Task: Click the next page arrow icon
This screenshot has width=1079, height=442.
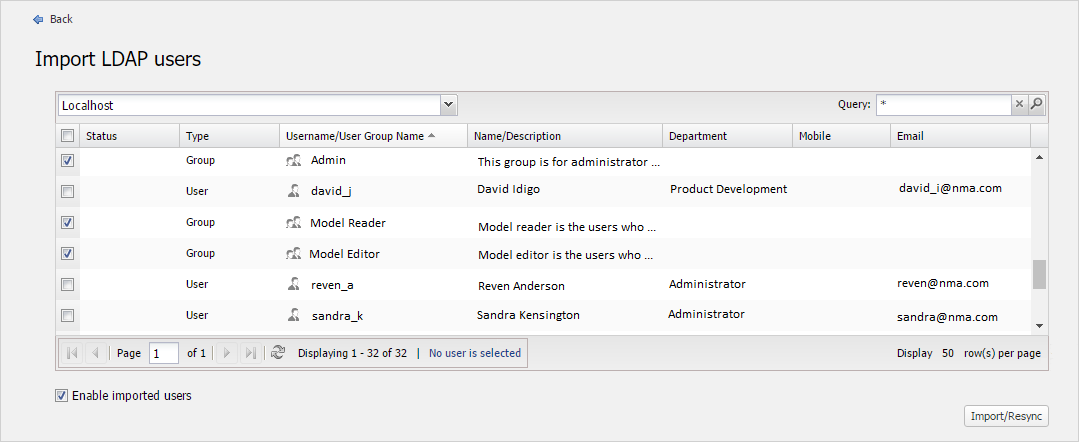Action: coord(227,353)
